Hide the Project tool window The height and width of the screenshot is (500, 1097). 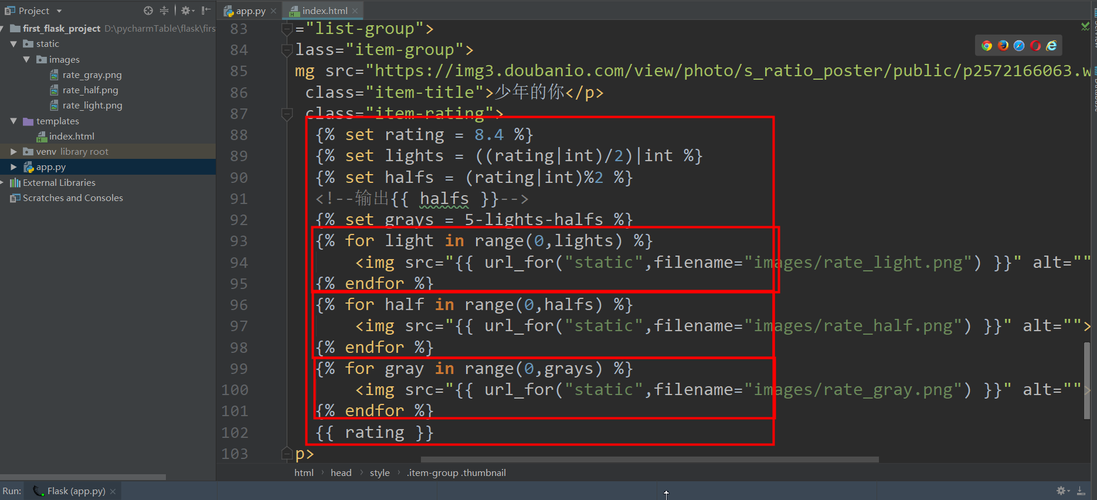(x=205, y=10)
